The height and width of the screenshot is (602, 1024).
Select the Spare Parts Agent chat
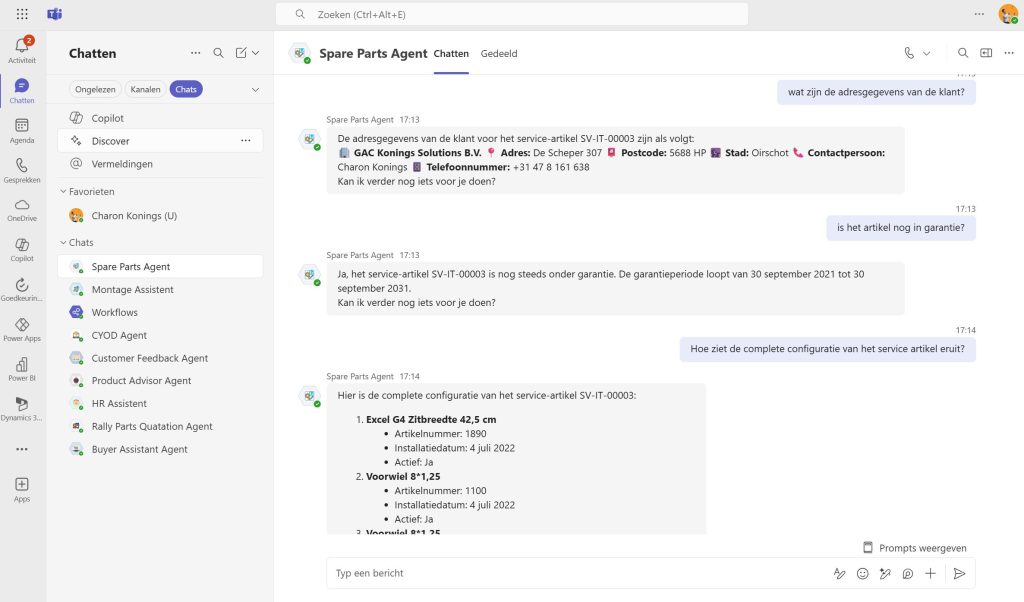[x=160, y=266]
